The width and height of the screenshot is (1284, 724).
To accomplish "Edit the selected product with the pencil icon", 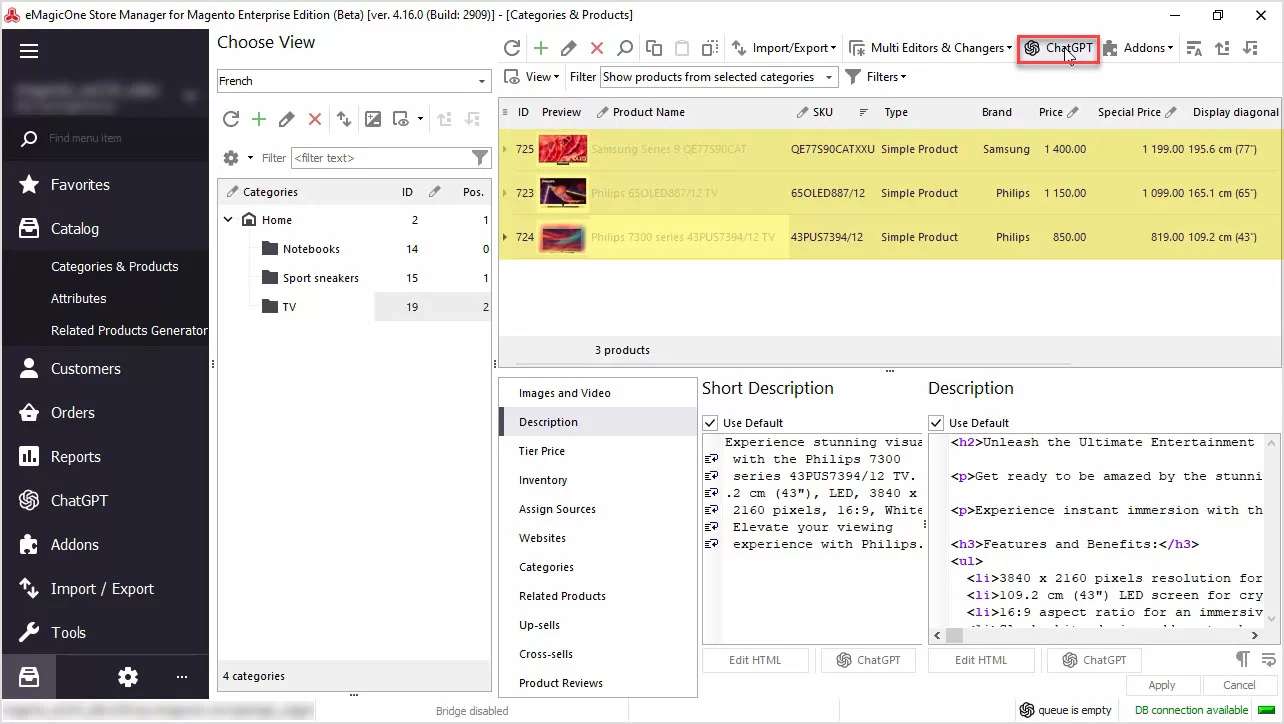I will tap(569, 48).
